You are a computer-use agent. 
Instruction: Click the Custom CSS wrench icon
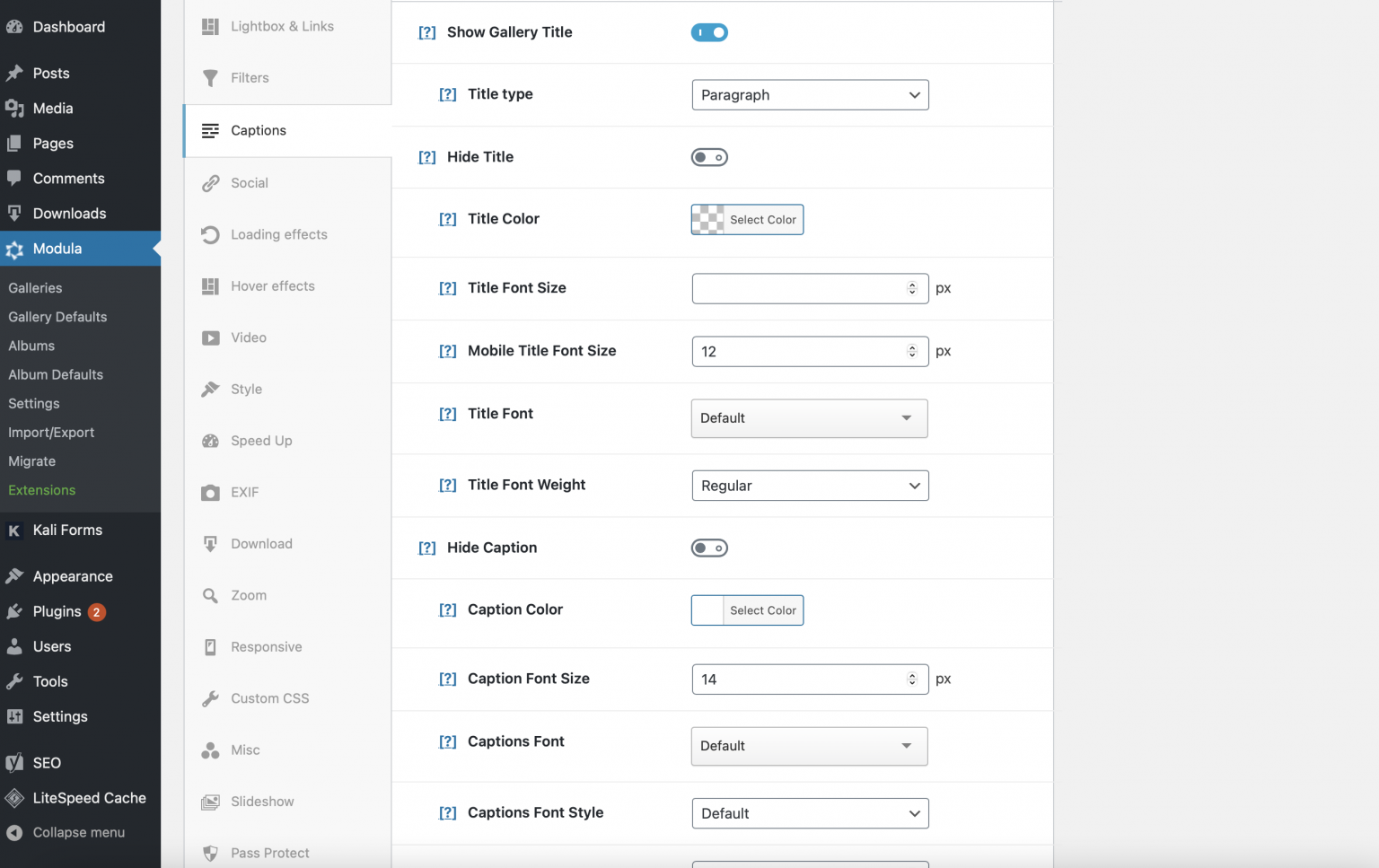(210, 699)
